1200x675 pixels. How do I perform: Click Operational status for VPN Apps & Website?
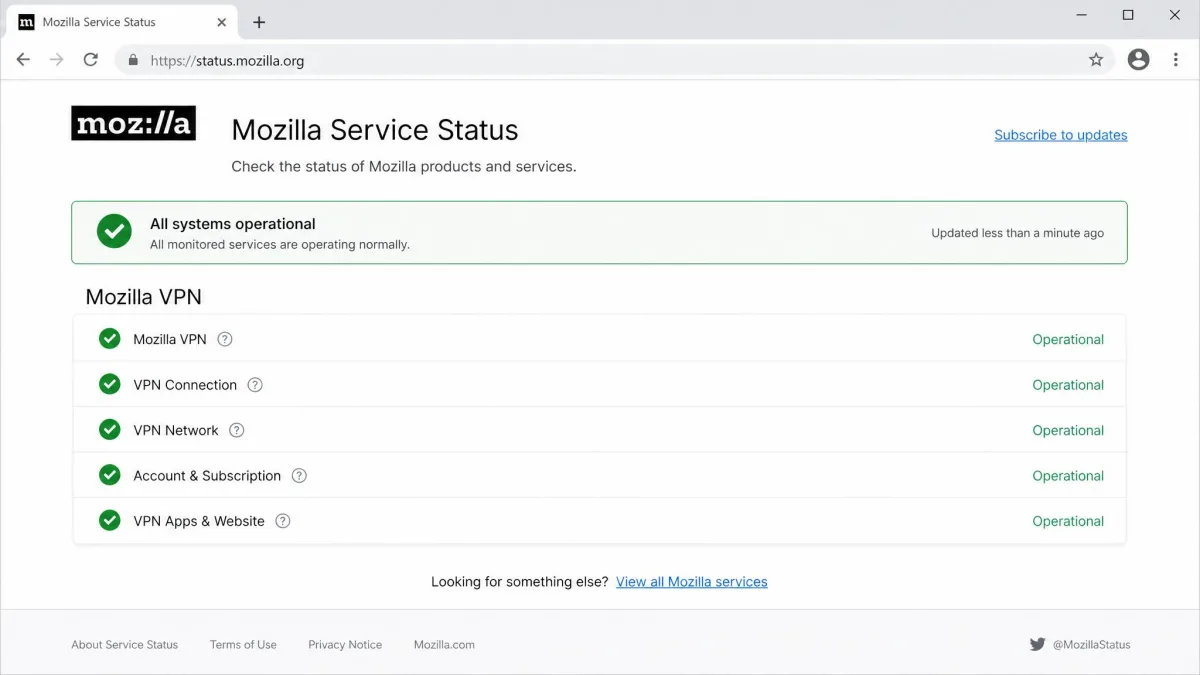[1068, 521]
